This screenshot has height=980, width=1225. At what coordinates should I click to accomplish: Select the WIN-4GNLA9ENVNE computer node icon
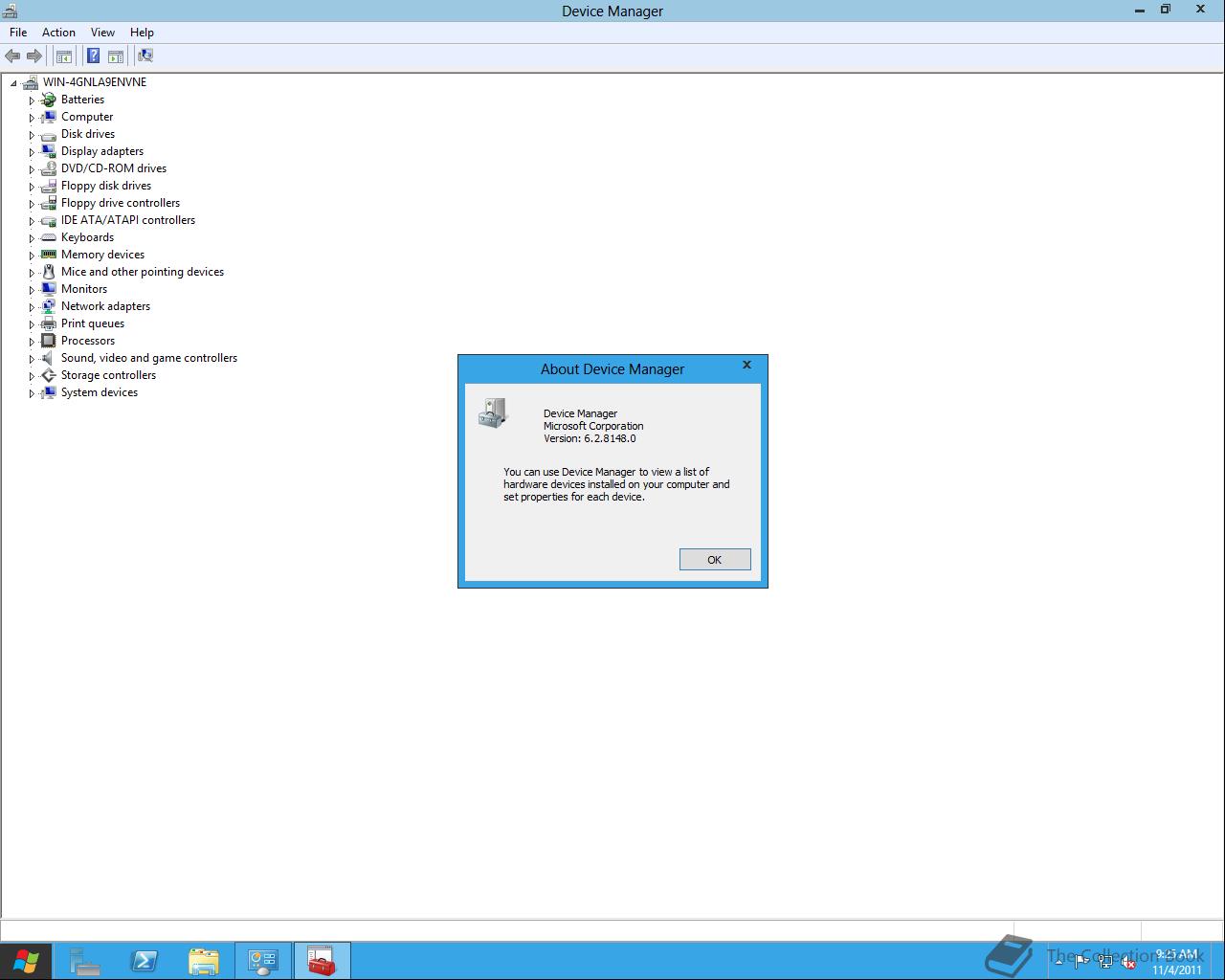pyautogui.click(x=31, y=82)
